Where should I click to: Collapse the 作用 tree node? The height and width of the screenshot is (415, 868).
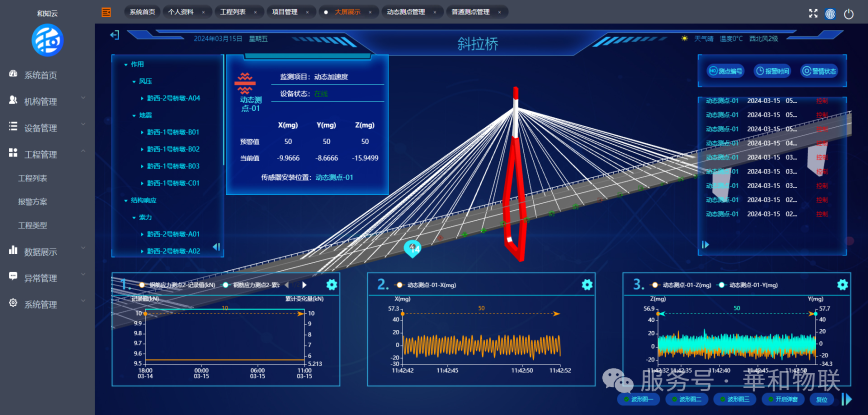click(126, 64)
